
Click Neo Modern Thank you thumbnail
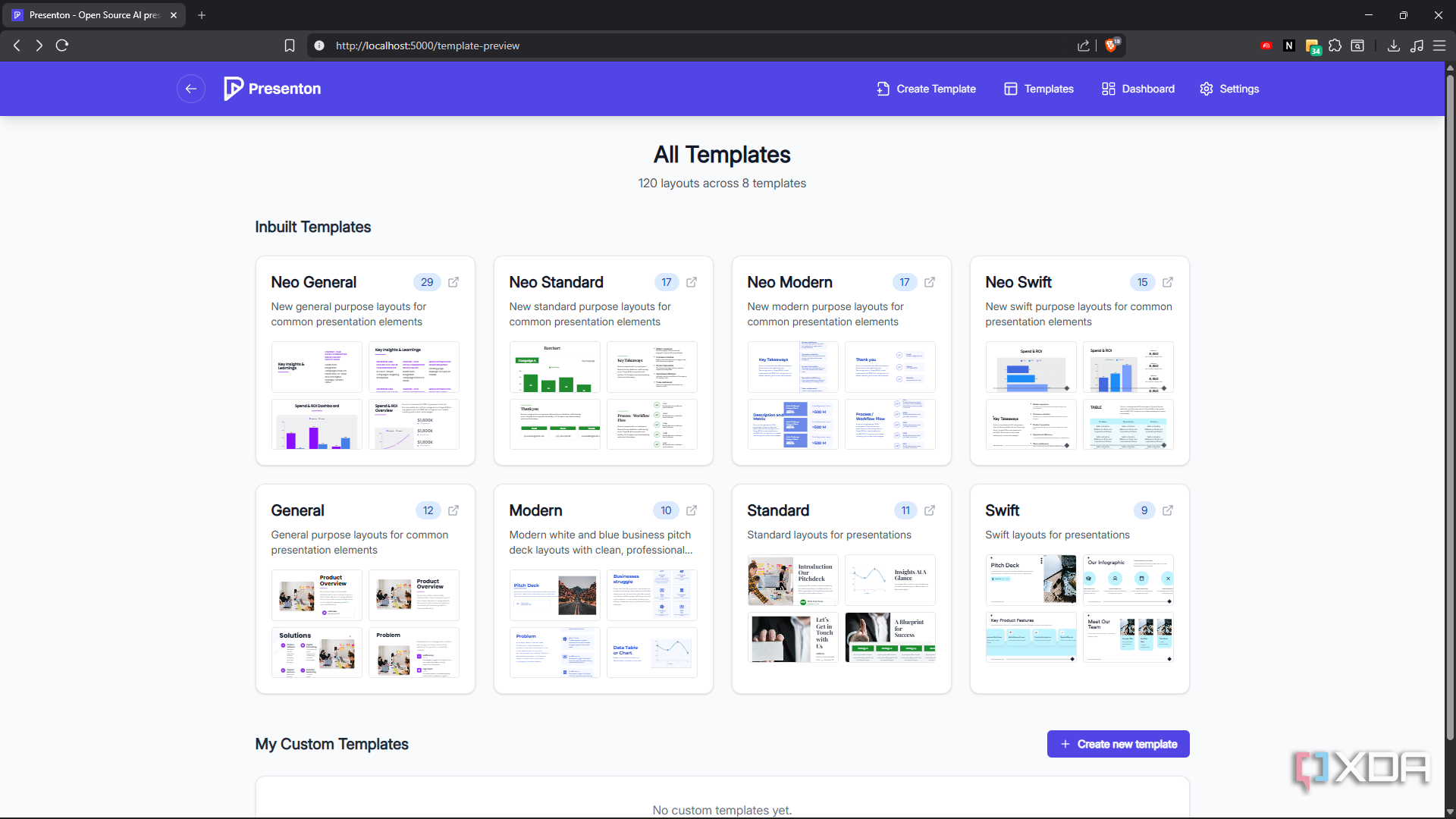tap(890, 367)
